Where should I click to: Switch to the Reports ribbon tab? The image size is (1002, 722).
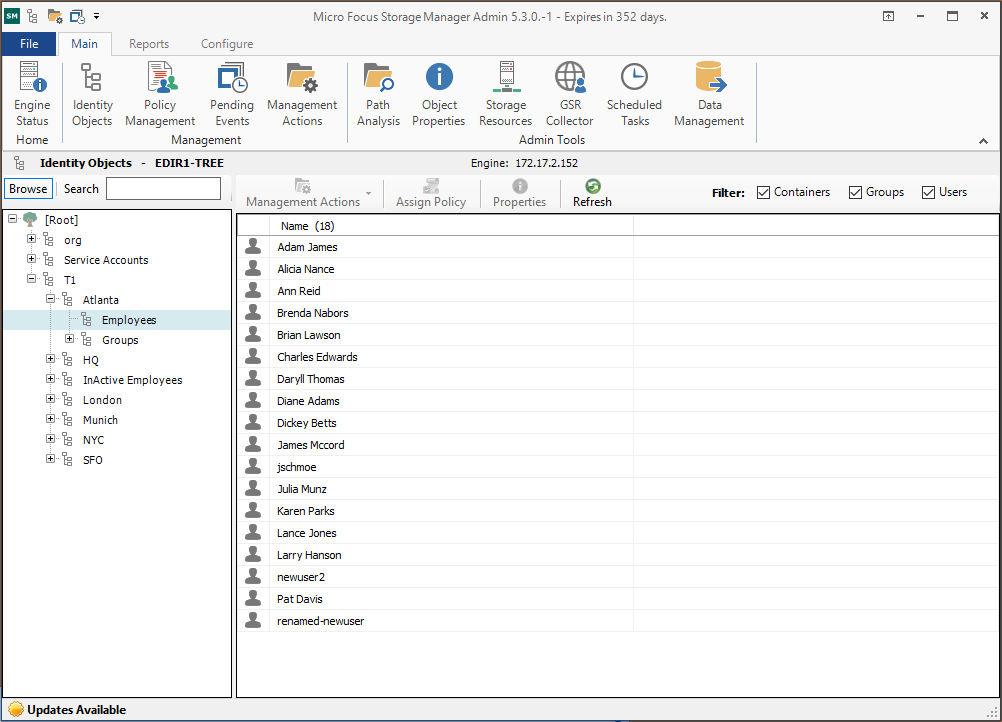coord(149,44)
